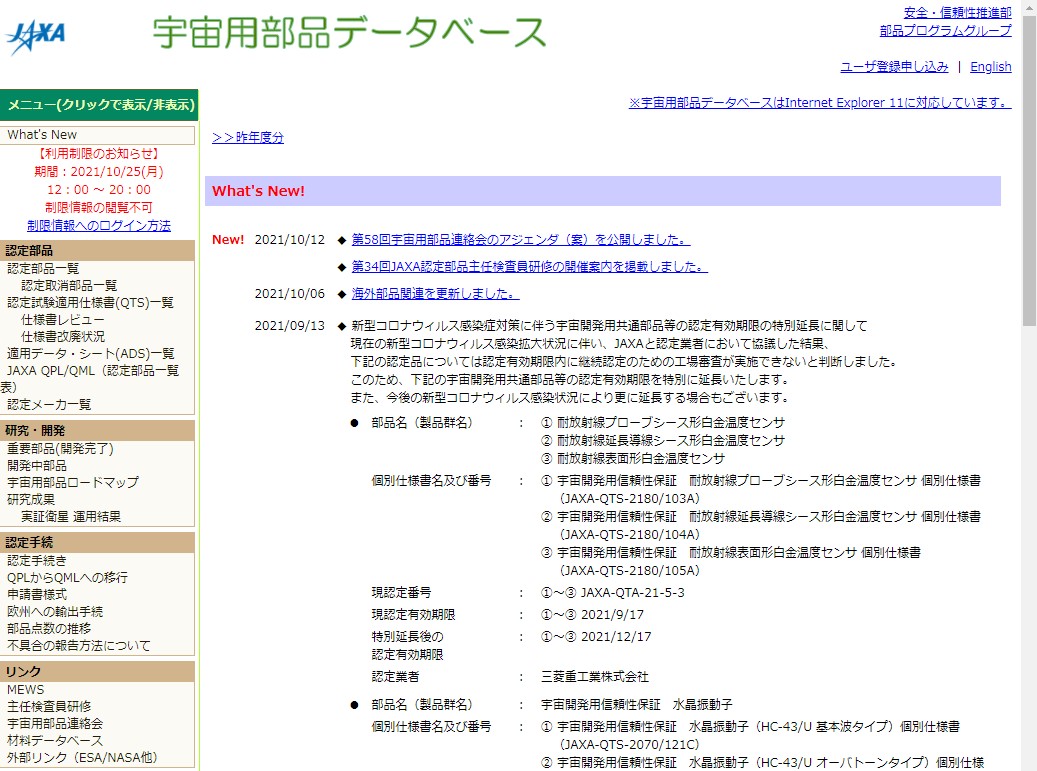The image size is (1037, 771).
Task: Open 海外部品関連を更新しました link
Action: (435, 294)
